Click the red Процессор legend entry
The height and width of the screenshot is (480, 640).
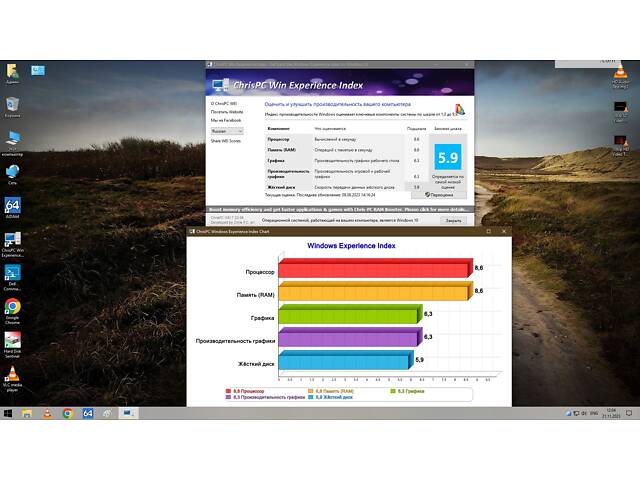point(245,391)
